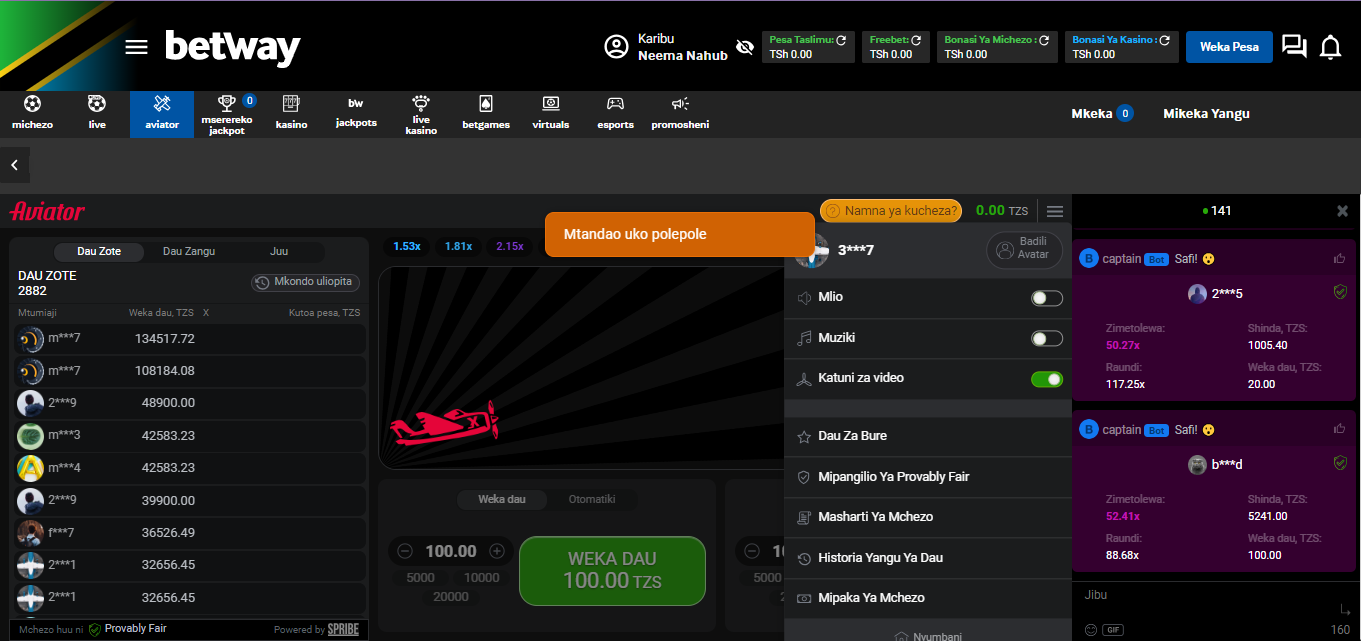
Task: Click green WEKA DAU 100.00 TZS button
Action: tap(612, 571)
